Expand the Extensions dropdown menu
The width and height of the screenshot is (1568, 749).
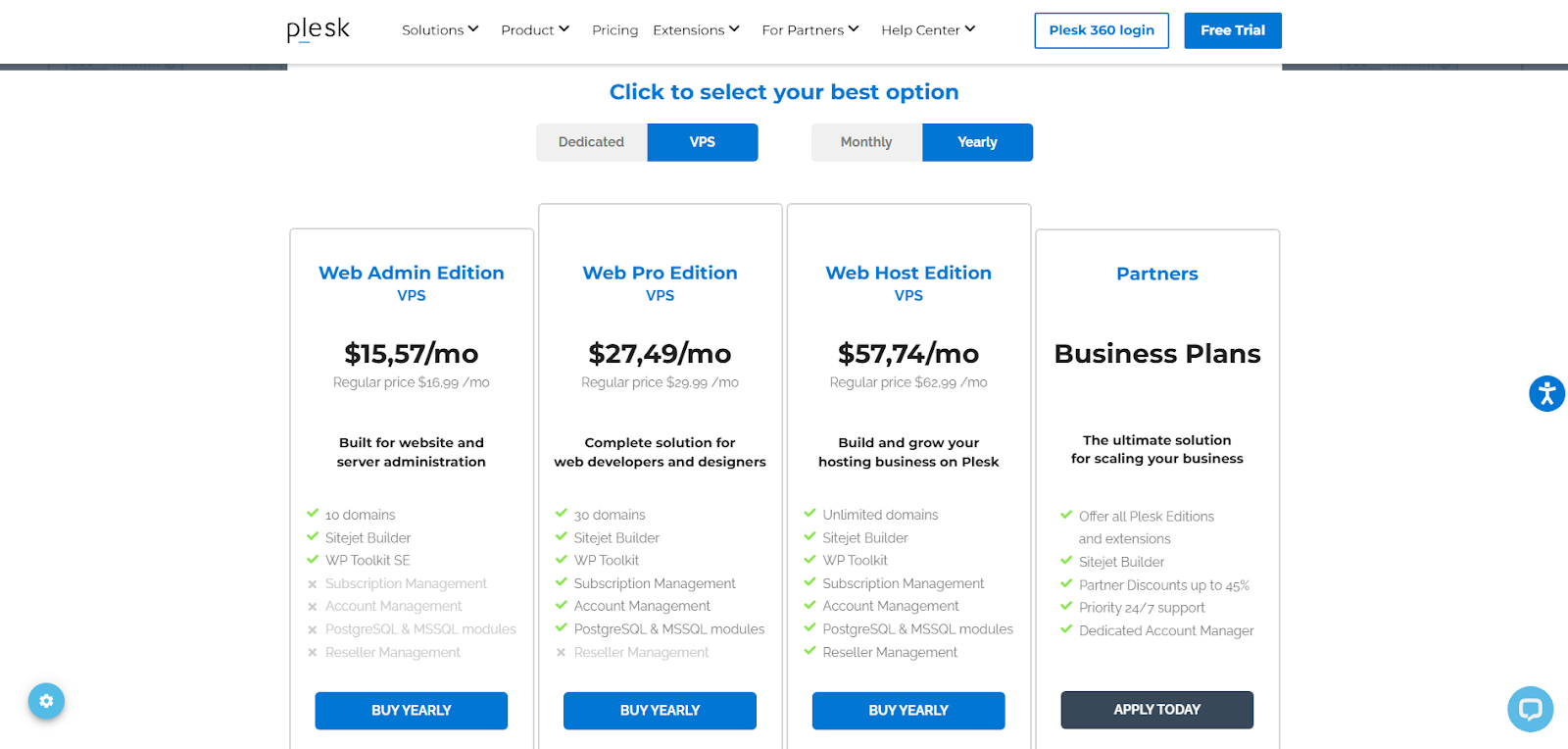[696, 30]
